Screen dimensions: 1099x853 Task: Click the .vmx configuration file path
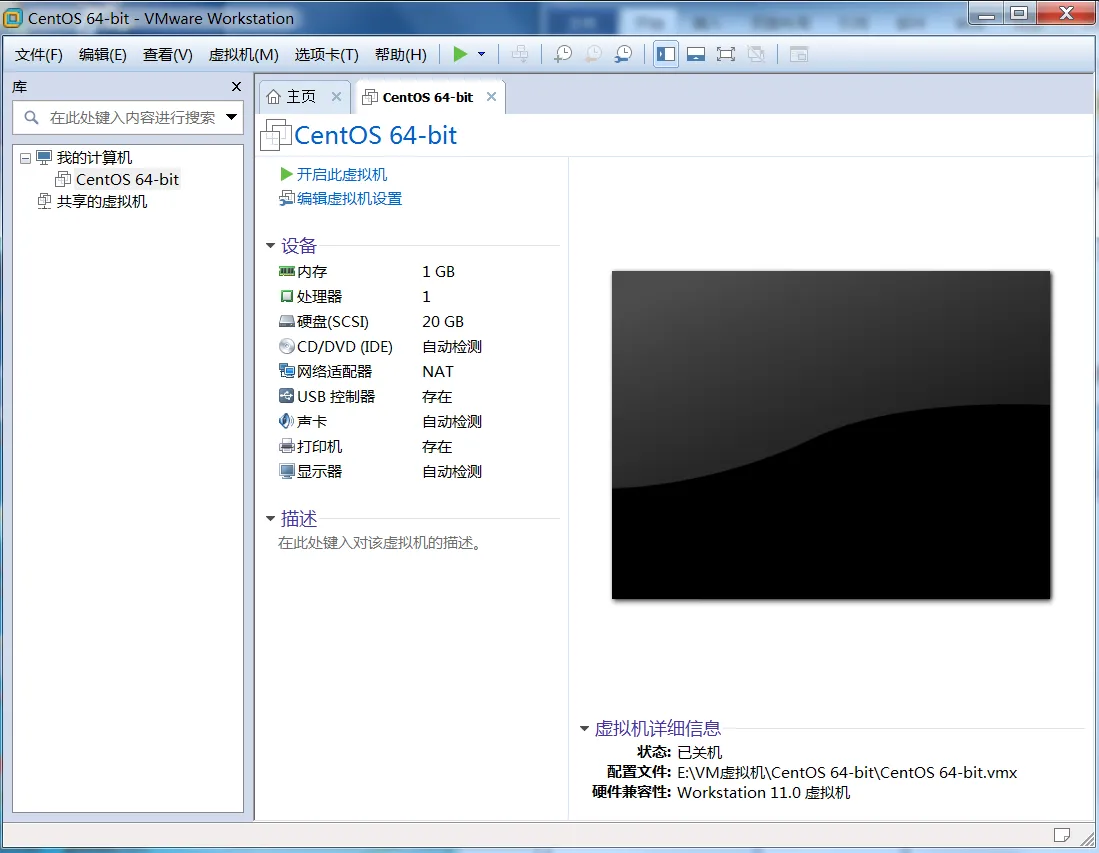pos(847,772)
